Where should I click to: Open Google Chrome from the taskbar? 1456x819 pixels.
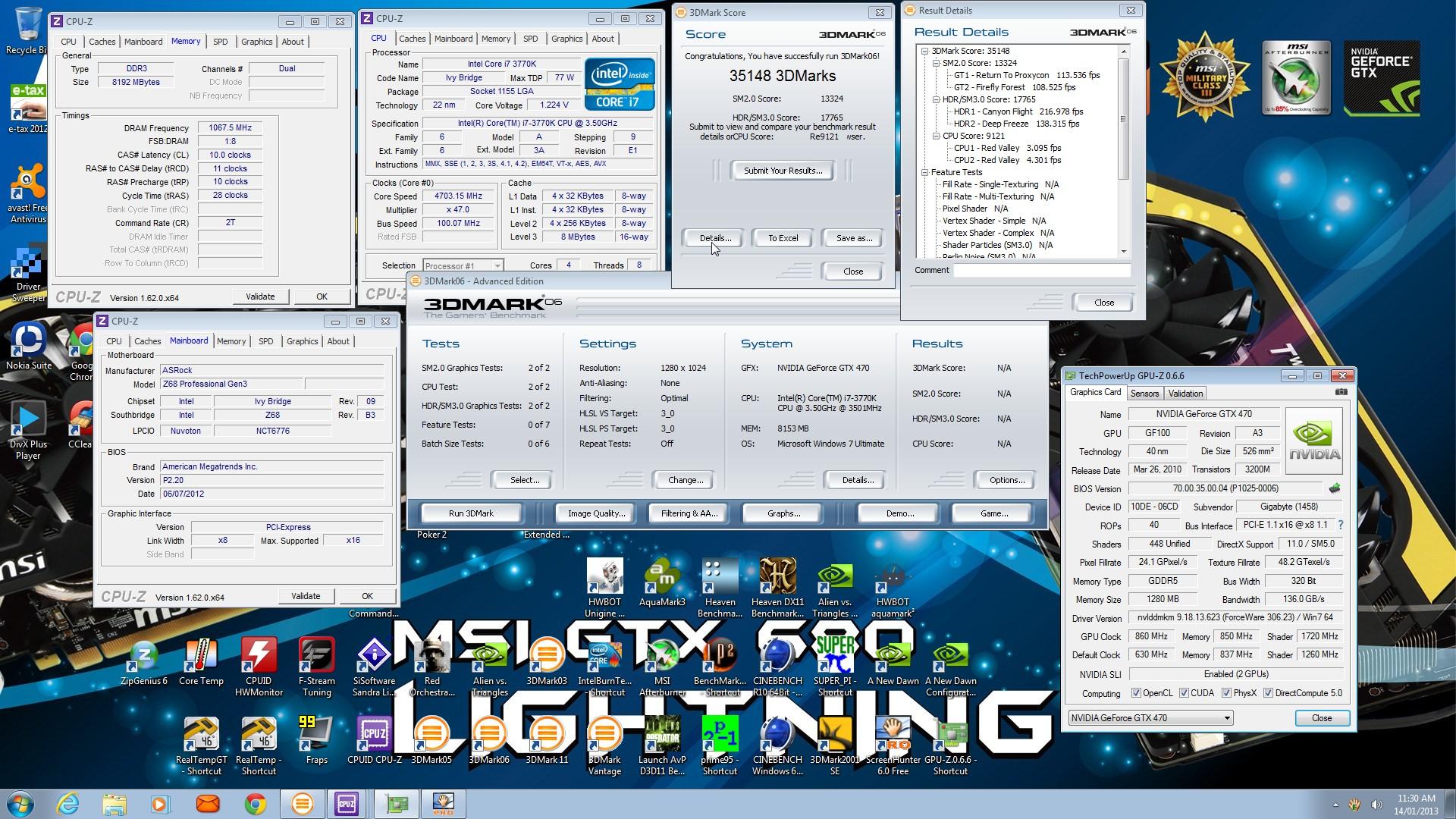tap(255, 804)
